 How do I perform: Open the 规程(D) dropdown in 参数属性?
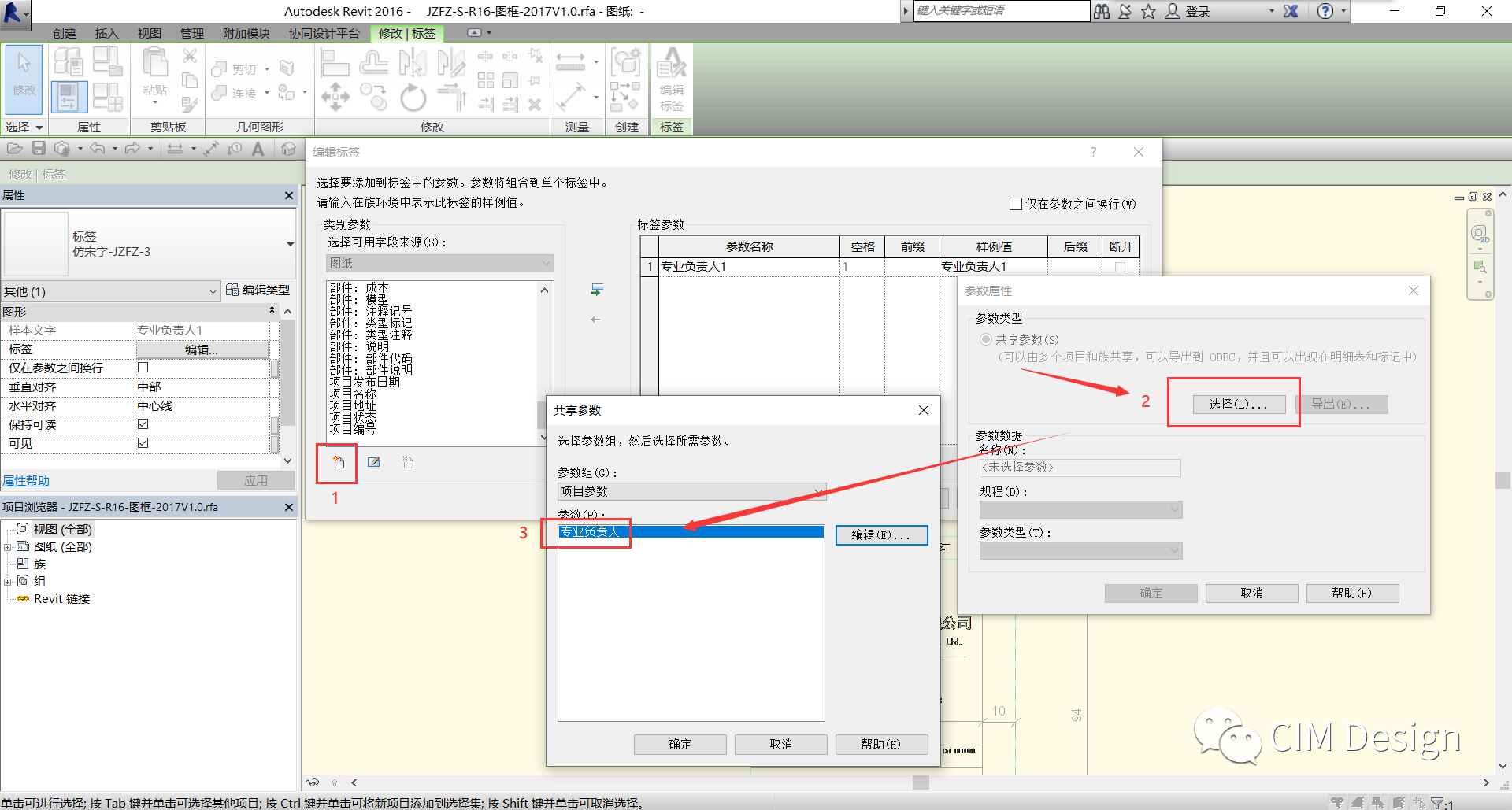pyautogui.click(x=1080, y=509)
